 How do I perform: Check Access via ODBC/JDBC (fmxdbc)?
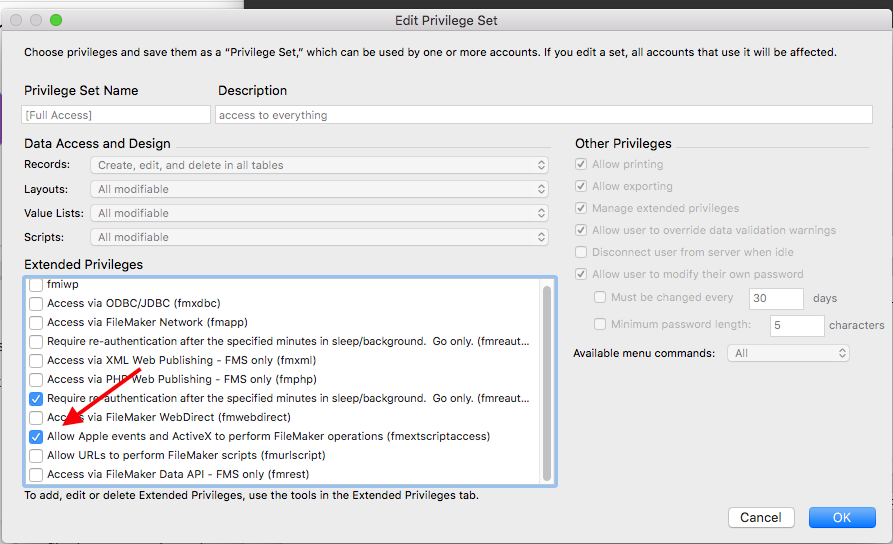(36, 304)
